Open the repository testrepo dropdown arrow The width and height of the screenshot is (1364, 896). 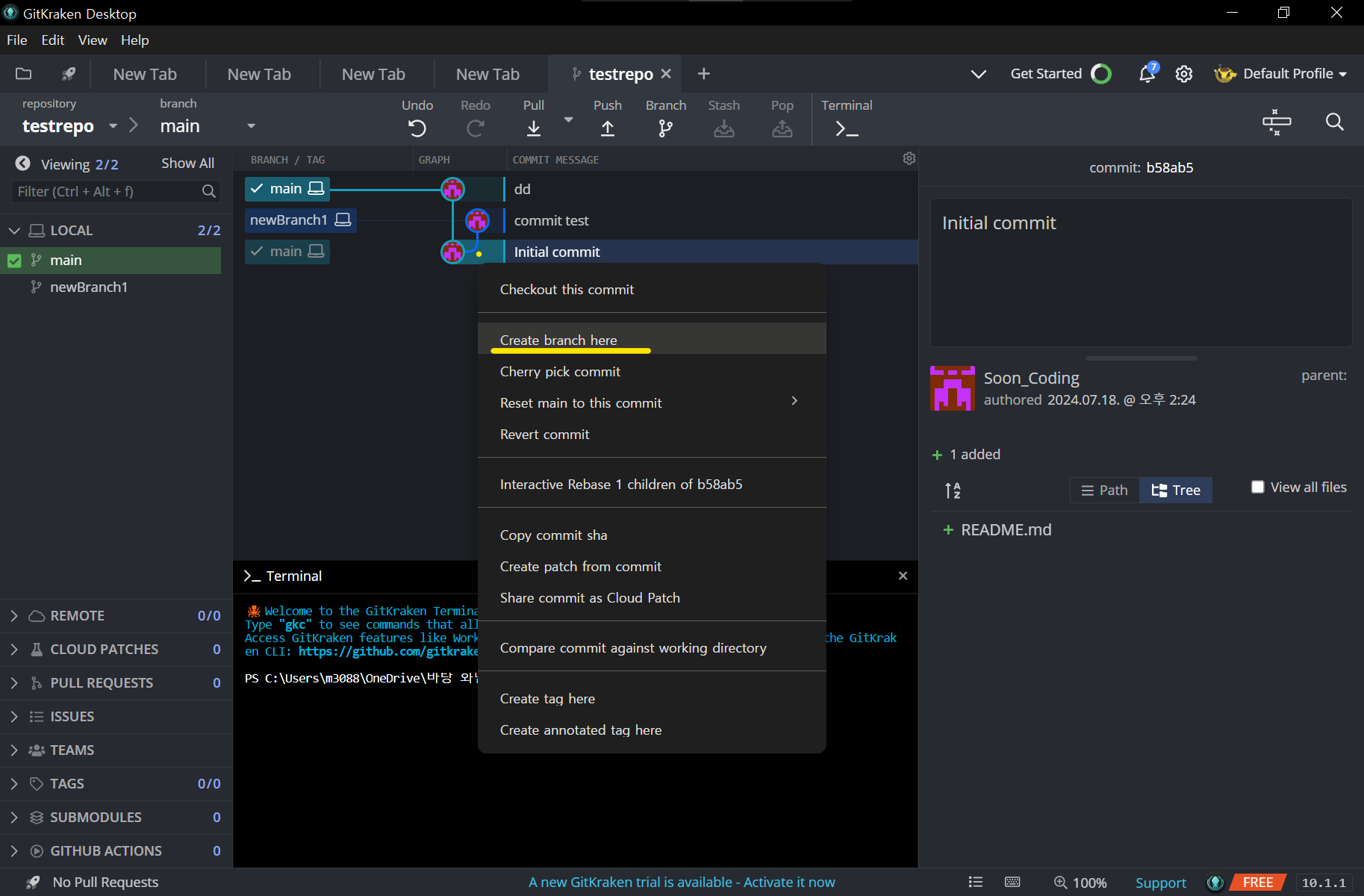point(113,126)
